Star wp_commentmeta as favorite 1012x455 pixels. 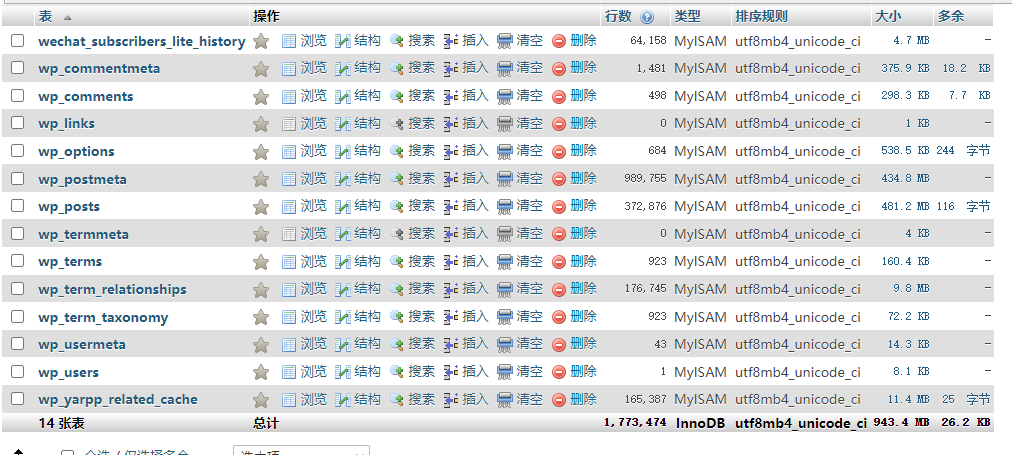(261, 69)
